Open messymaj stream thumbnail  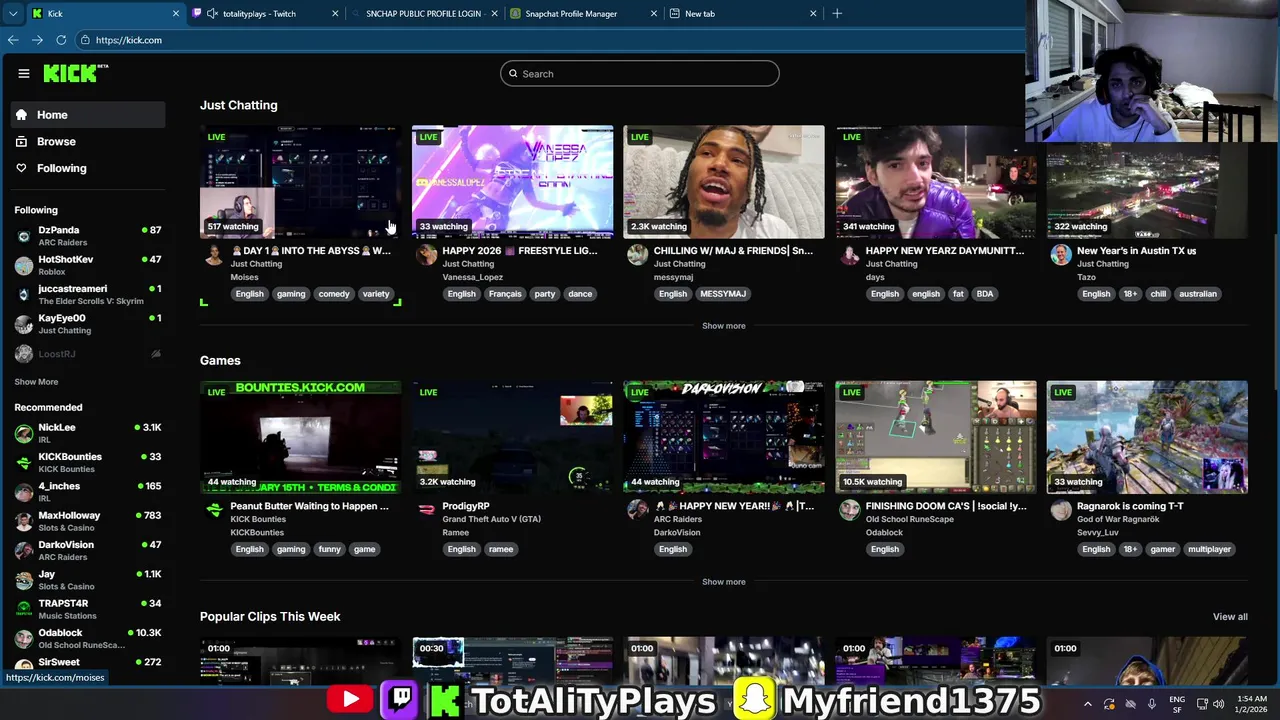click(x=724, y=182)
